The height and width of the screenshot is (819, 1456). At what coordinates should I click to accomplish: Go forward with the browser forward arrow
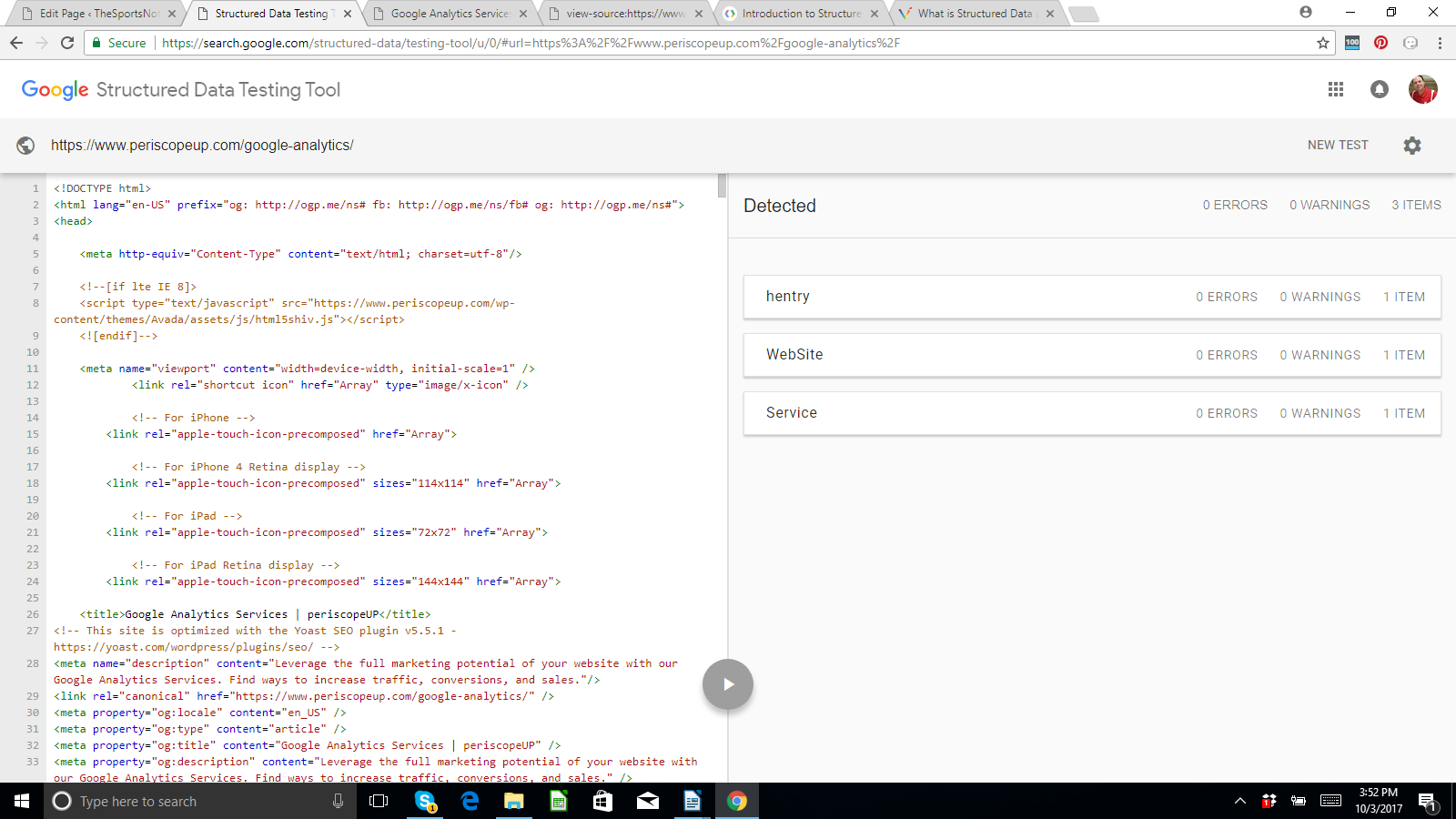[42, 43]
